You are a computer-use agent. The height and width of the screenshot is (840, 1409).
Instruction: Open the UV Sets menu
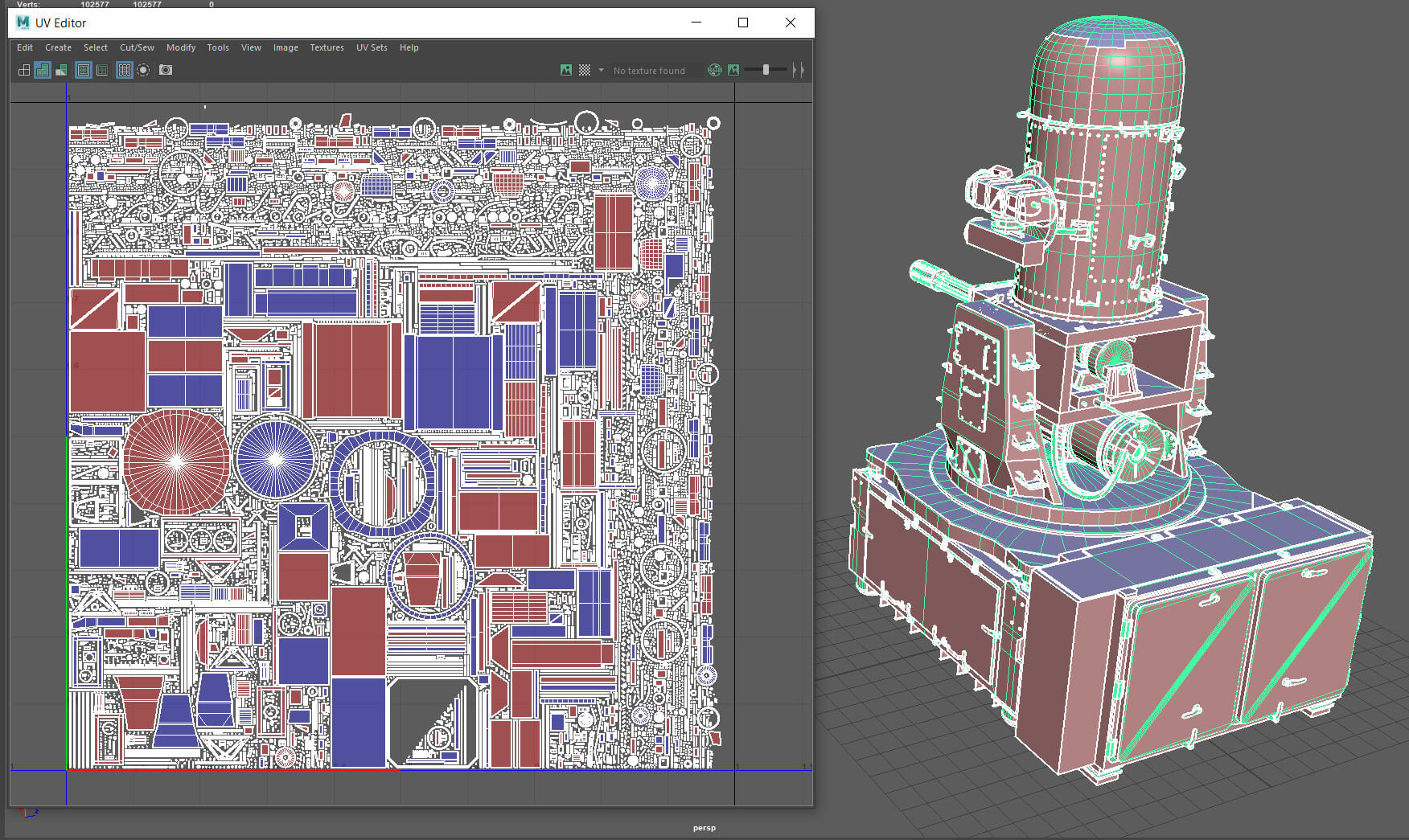tap(372, 47)
